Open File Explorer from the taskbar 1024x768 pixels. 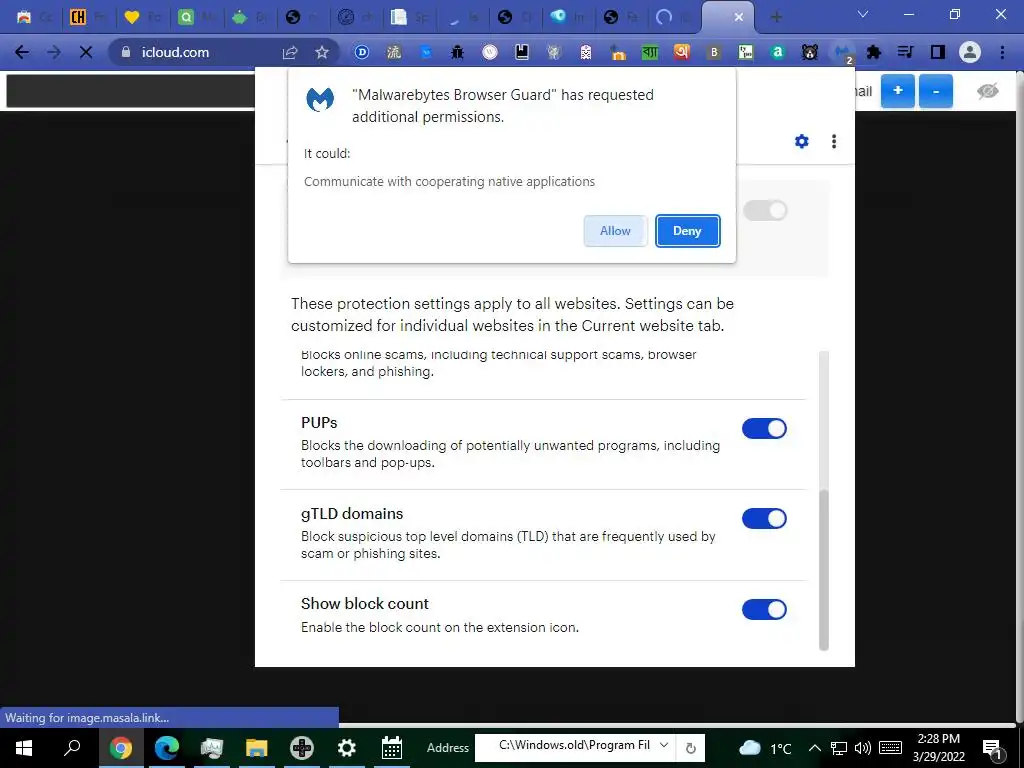(257, 748)
